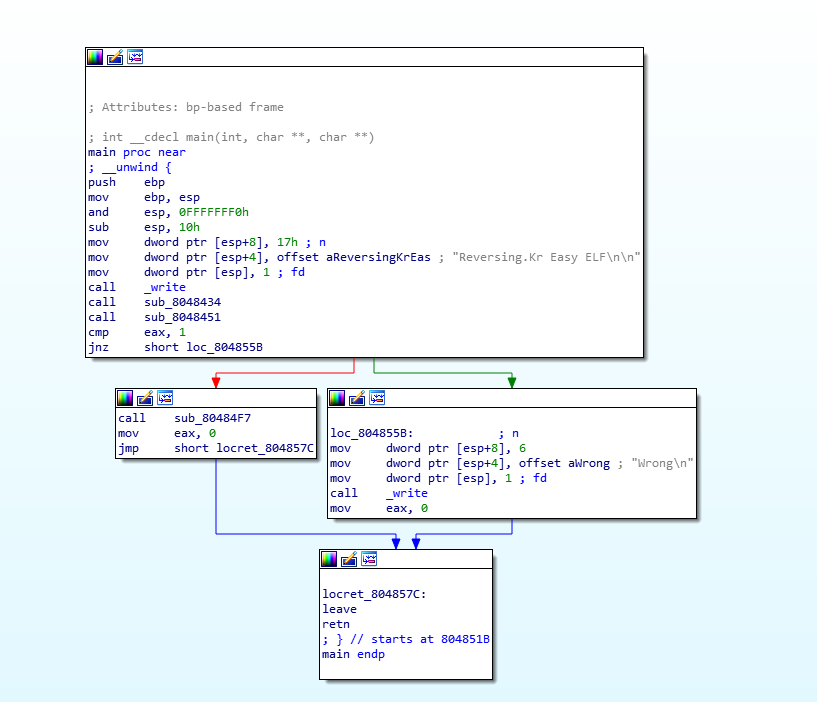Viewport: 817px width, 702px height.
Task: Click the 'Attributes: bp-based frame' comment
Action: click(186, 107)
